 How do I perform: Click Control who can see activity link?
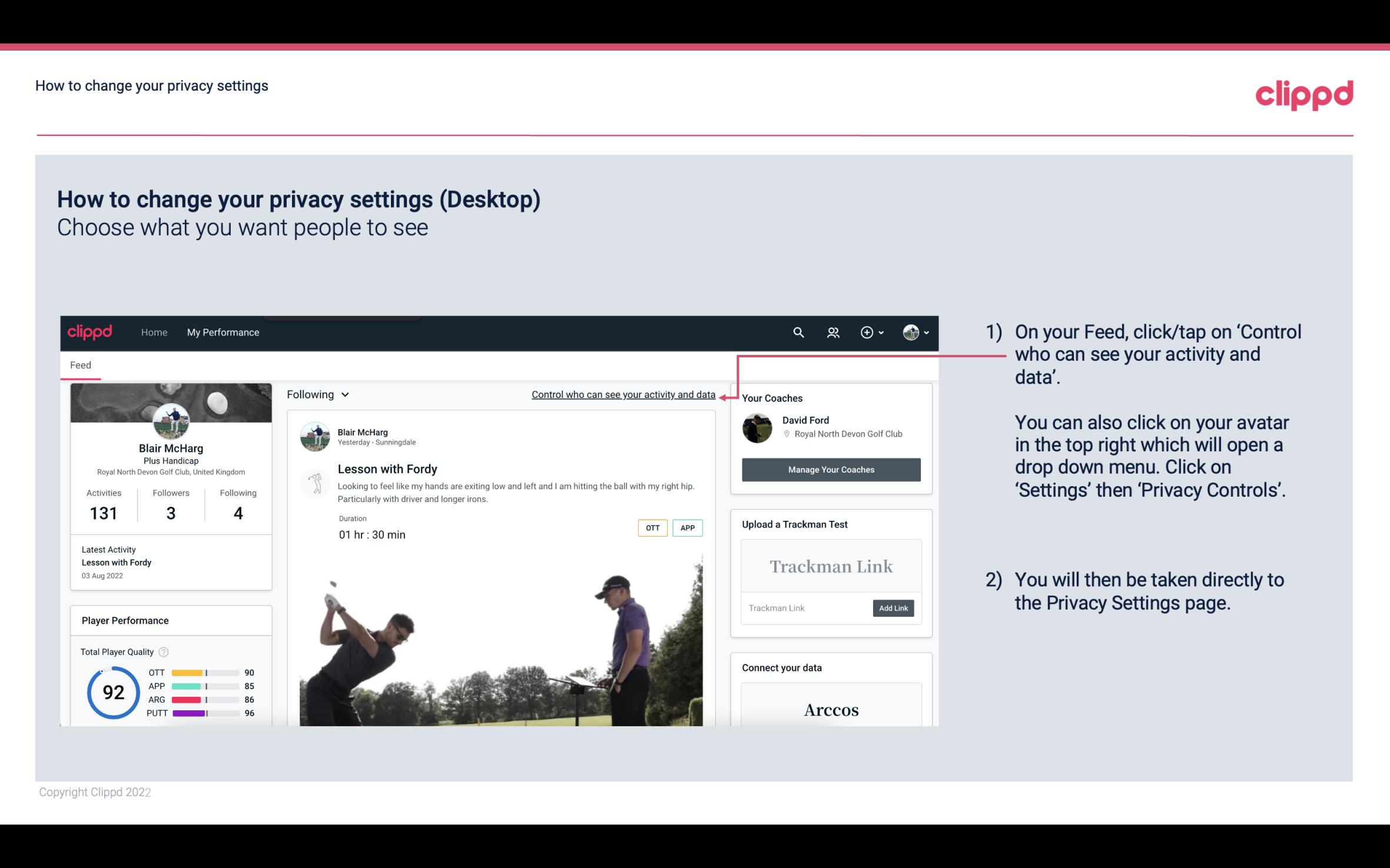[623, 394]
